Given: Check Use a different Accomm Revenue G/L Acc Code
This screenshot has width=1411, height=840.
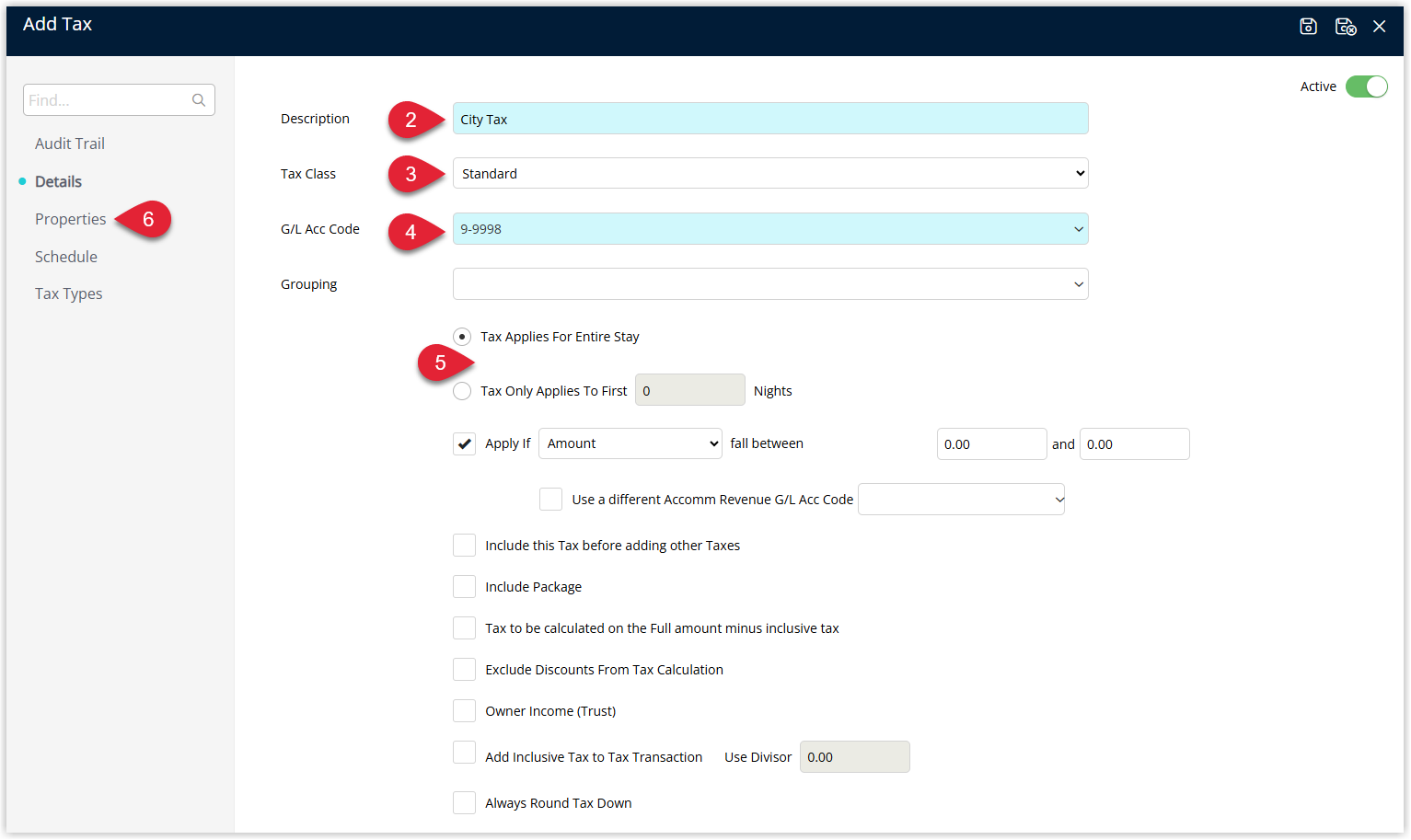Looking at the screenshot, I should click(550, 499).
